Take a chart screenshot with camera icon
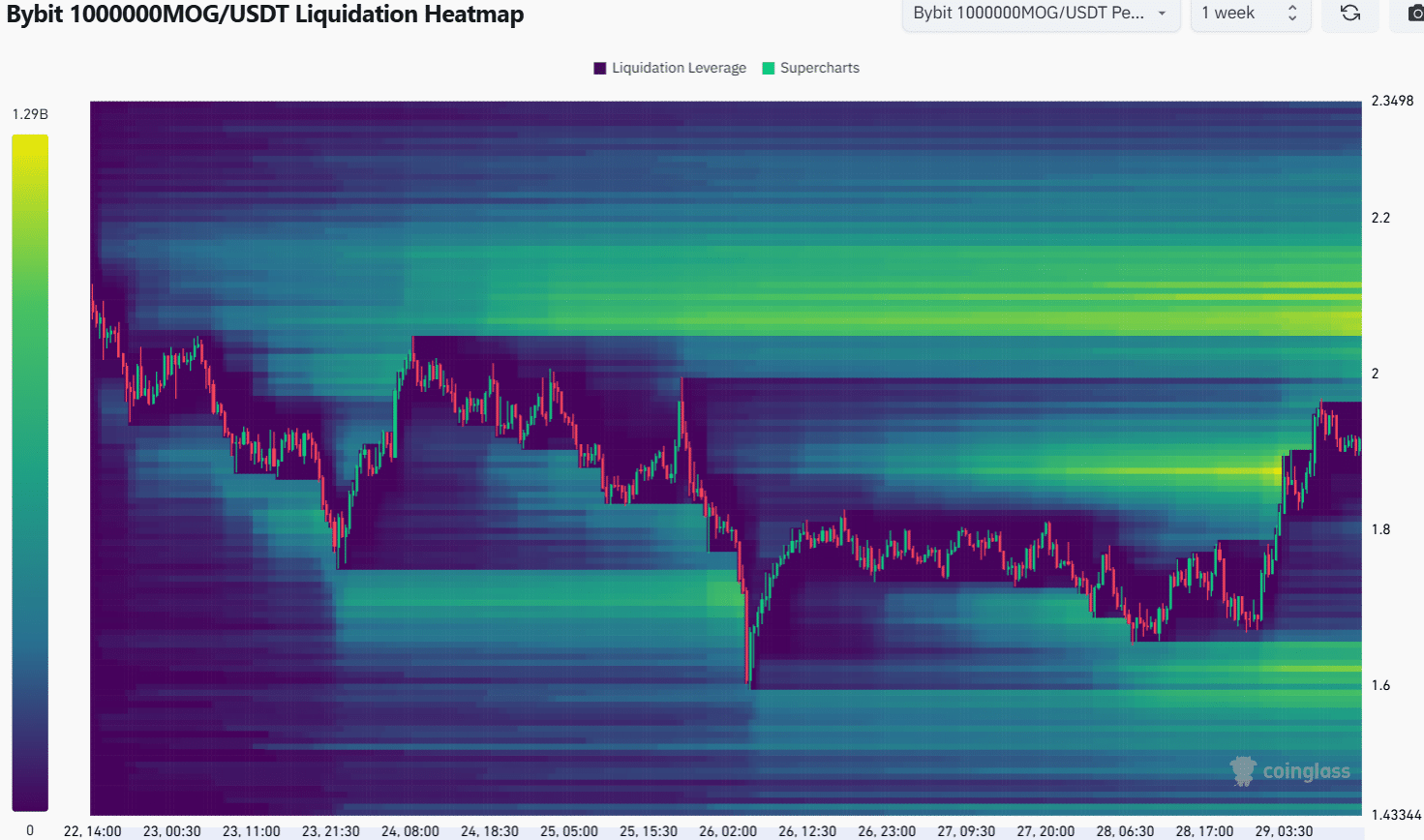Screen dimensions: 1424x840 (1414, 13)
